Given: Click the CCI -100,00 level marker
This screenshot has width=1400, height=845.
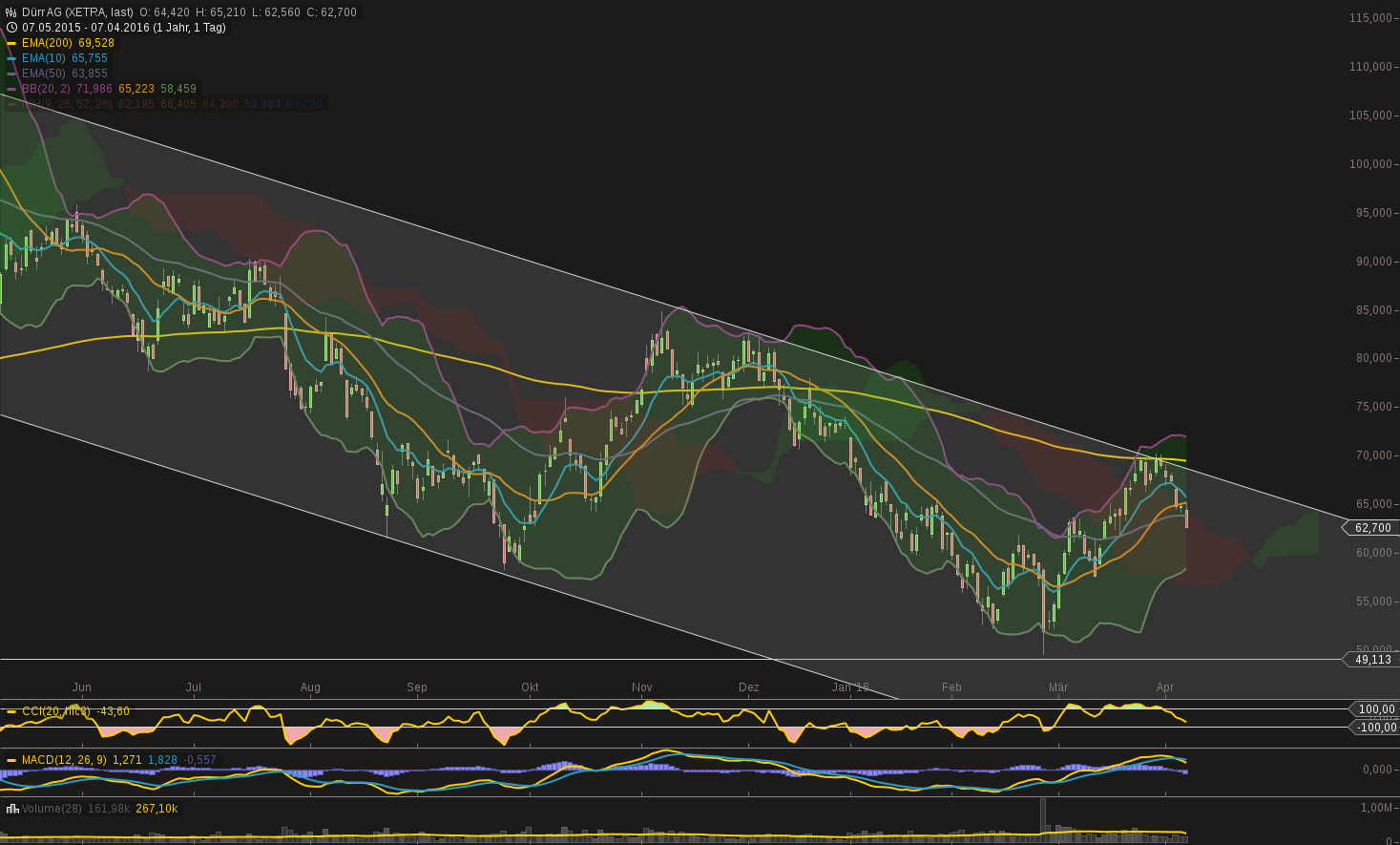Looking at the screenshot, I should click(1374, 728).
